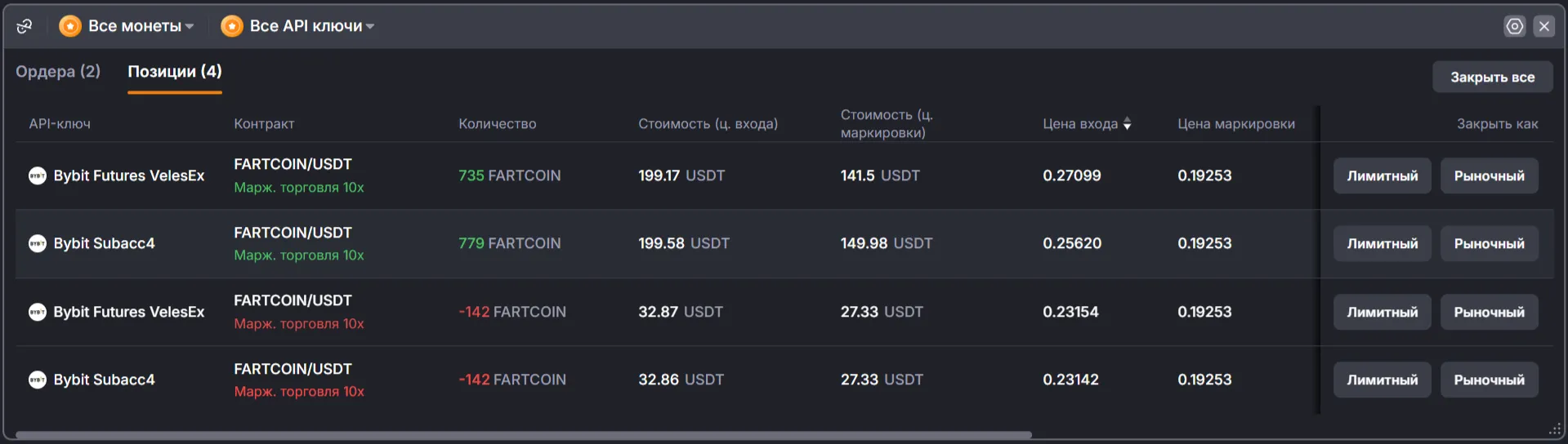Click the Bybit logo in the last row
This screenshot has height=444, width=1568.
click(x=38, y=380)
